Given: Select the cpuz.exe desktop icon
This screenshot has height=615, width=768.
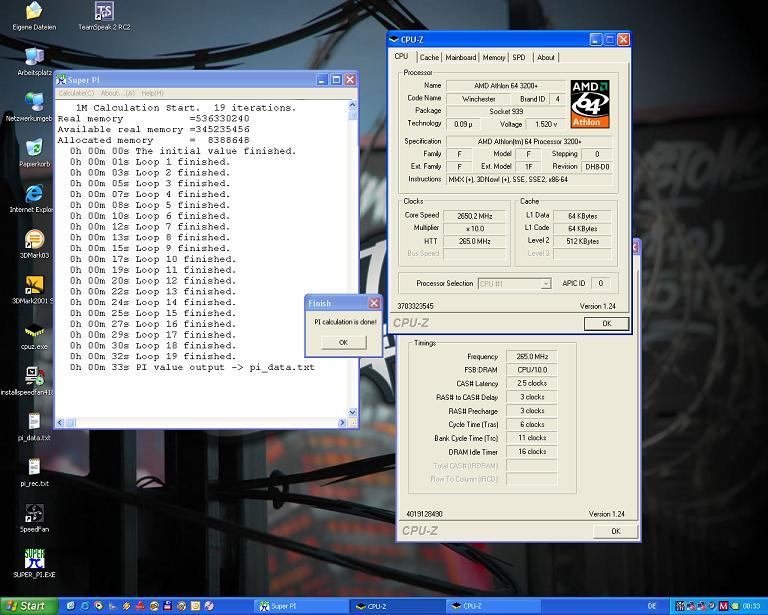Looking at the screenshot, I should point(34,331).
